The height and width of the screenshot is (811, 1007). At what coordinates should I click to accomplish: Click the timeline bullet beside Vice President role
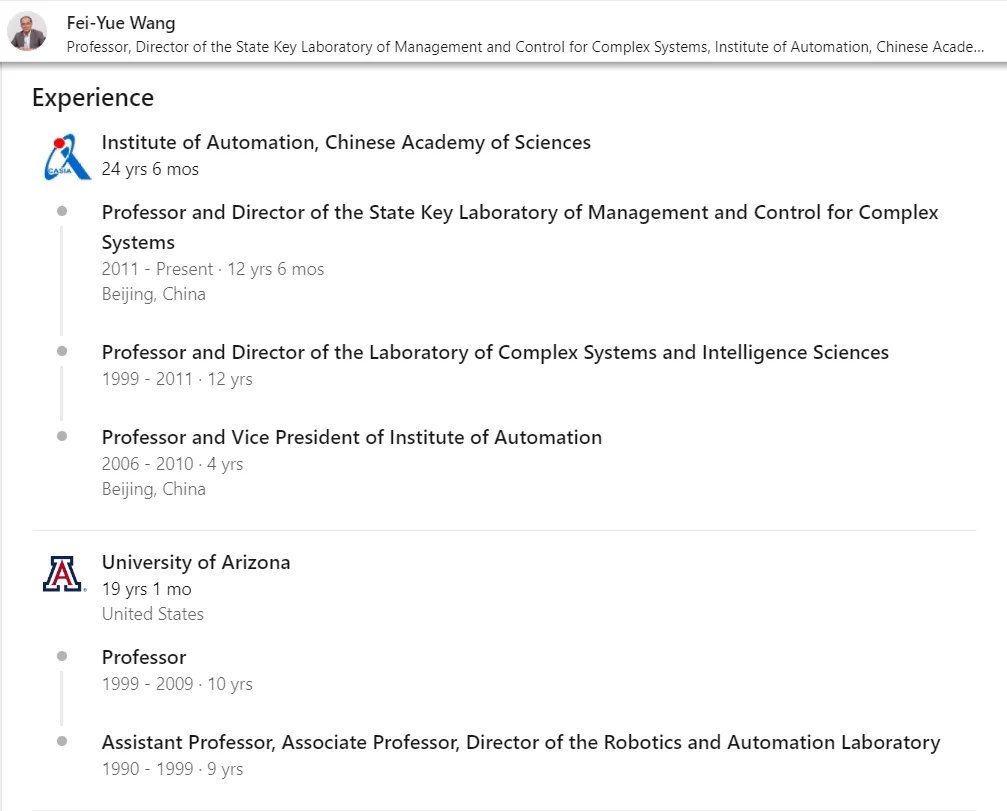click(62, 437)
